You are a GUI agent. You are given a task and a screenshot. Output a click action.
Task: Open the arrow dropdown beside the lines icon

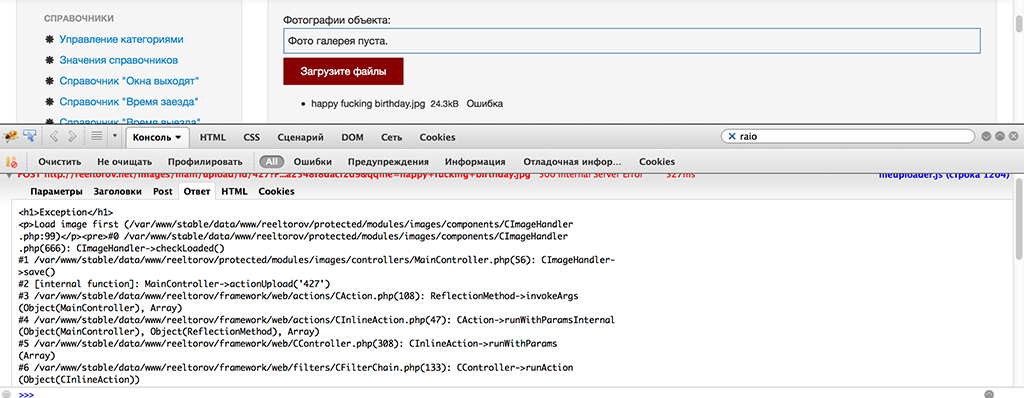pos(114,137)
